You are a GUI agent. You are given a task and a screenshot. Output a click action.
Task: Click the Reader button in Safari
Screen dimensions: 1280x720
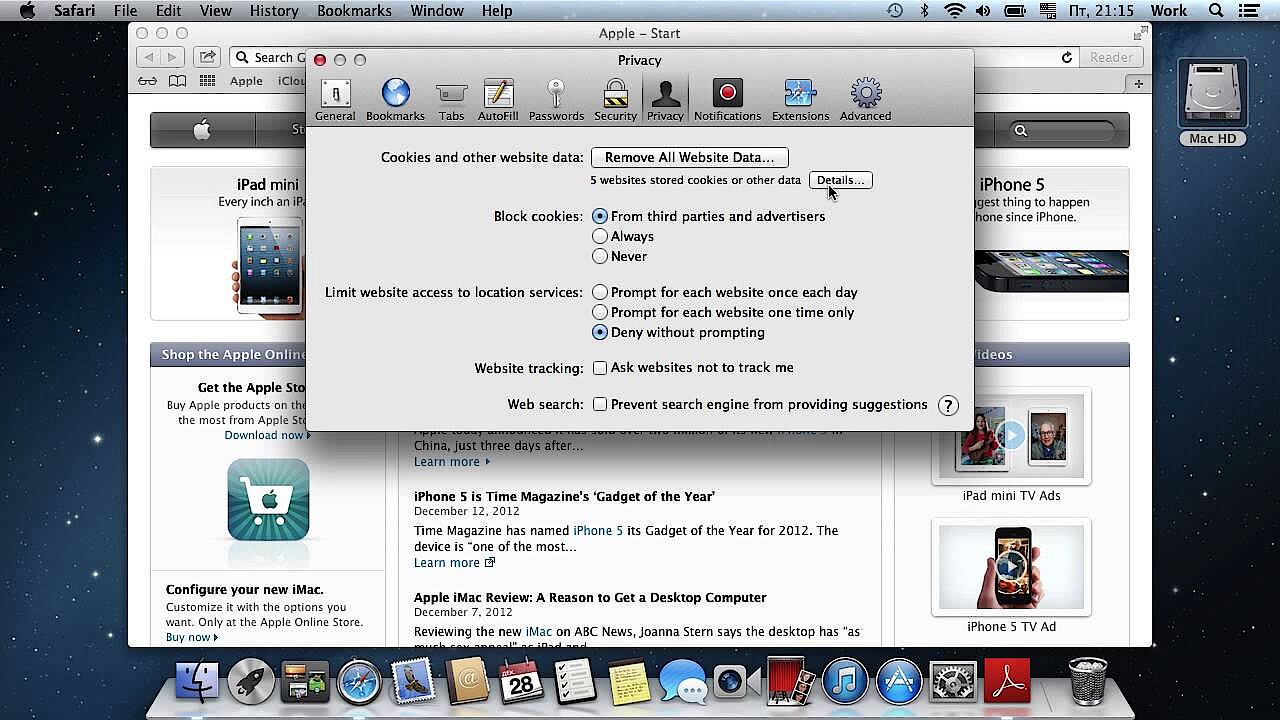pos(1111,57)
